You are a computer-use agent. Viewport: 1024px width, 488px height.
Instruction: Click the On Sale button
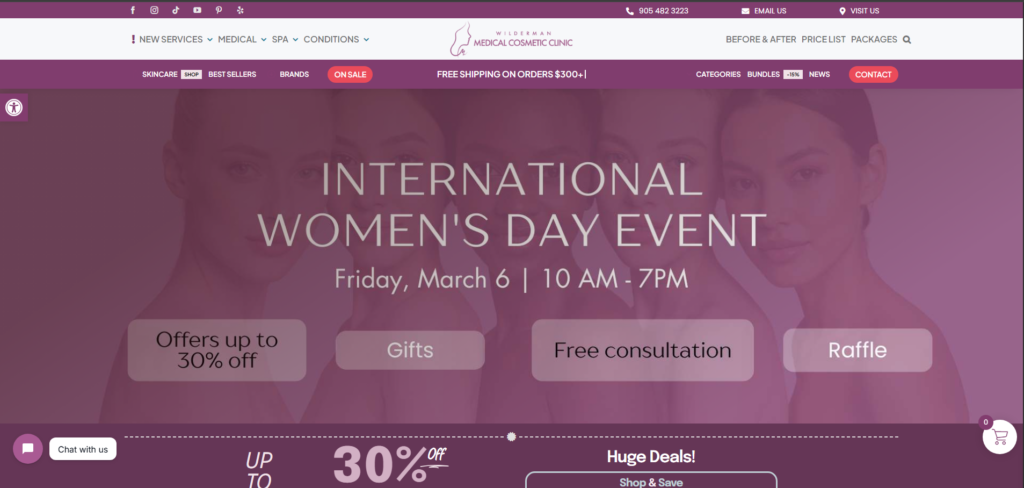(350, 74)
